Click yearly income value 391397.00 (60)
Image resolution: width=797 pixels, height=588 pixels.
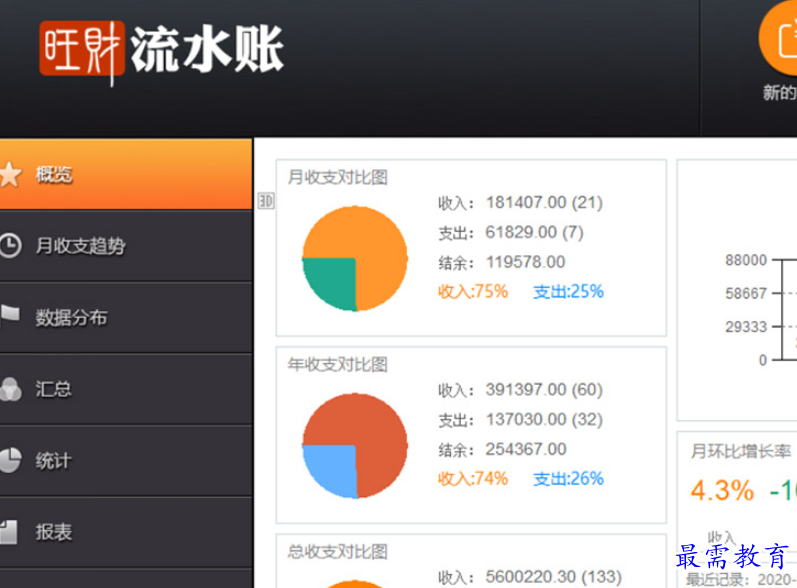pos(544,389)
